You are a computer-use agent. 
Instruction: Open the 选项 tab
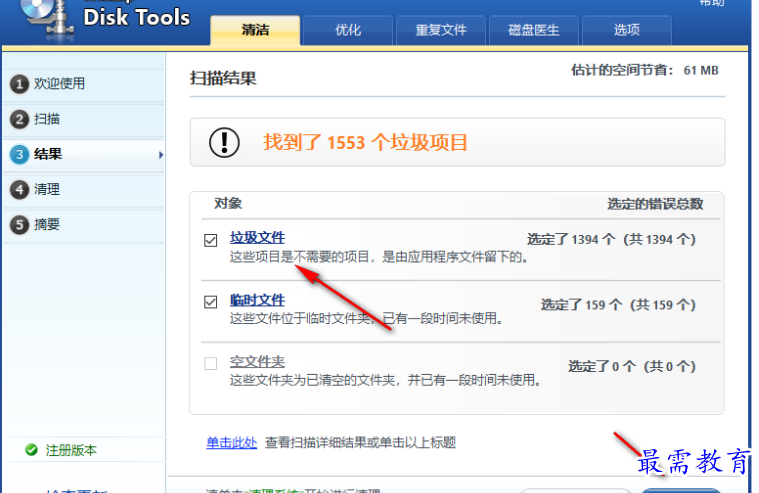click(x=626, y=30)
